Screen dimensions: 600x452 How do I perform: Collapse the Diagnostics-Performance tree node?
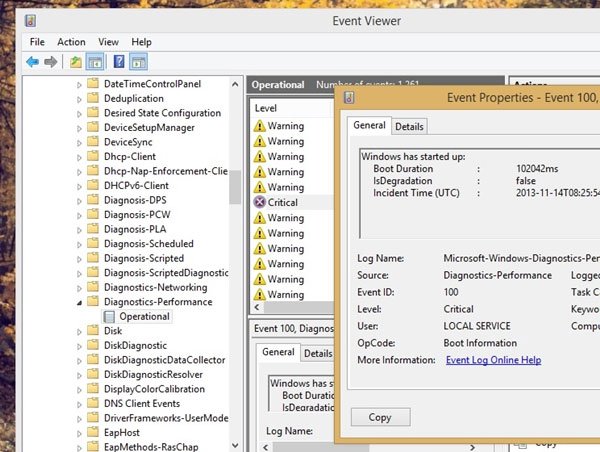[x=79, y=303]
